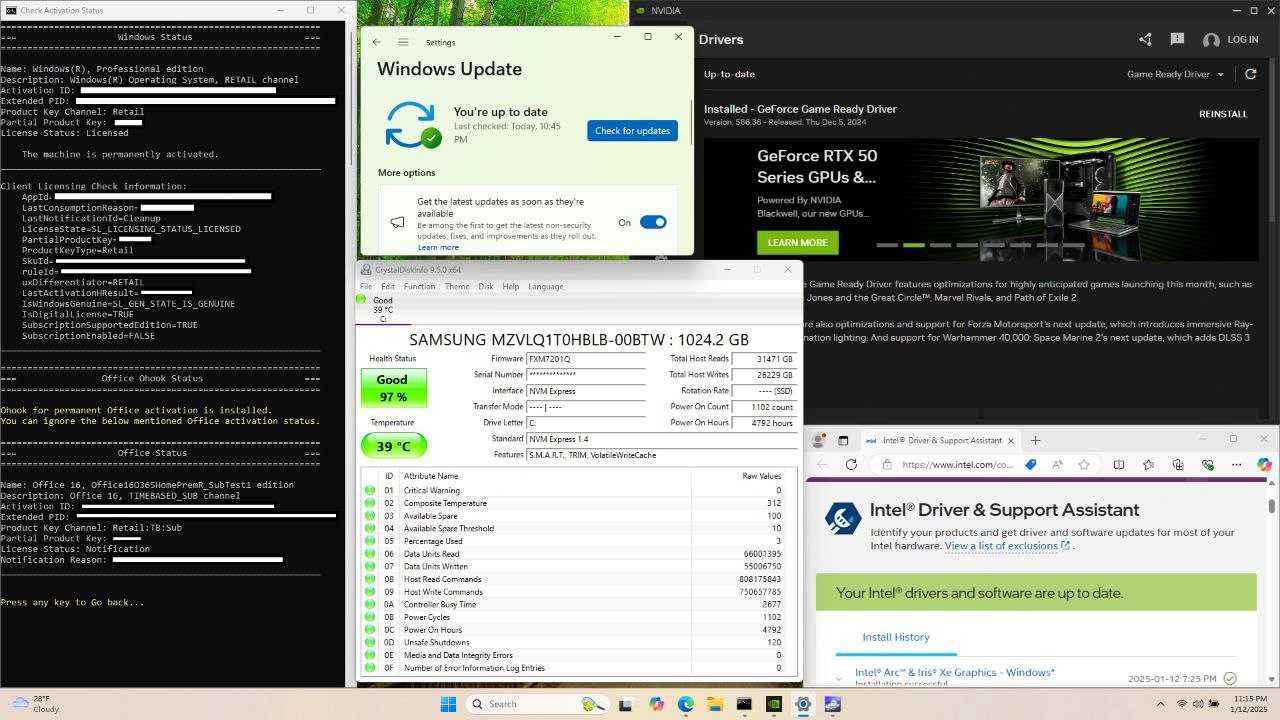Viewport: 1280px width, 720px height.
Task: Open CrystalDiskInfo Function menu
Action: pos(419,286)
